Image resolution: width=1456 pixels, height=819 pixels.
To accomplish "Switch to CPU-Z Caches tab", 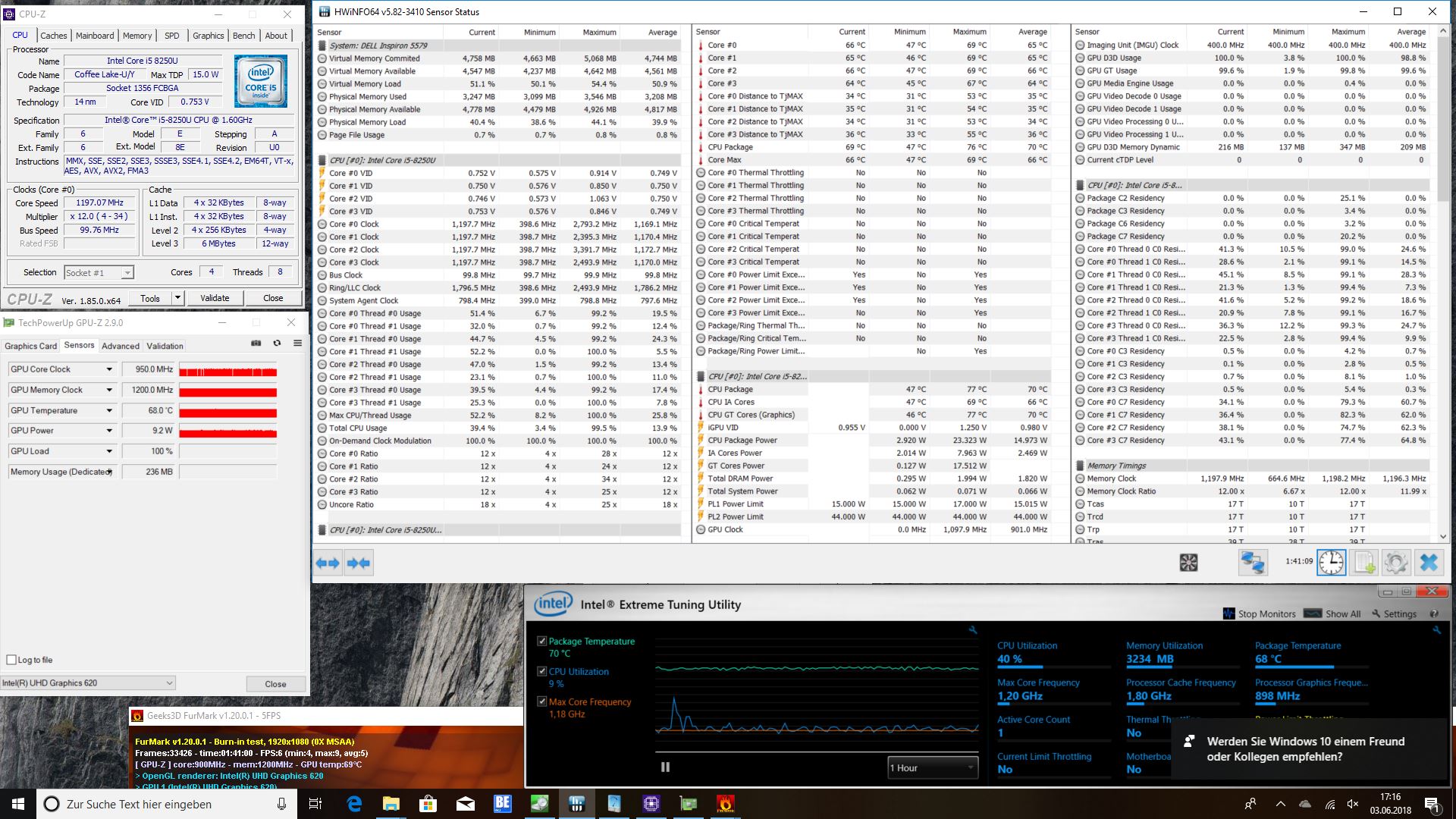I will click(x=54, y=36).
